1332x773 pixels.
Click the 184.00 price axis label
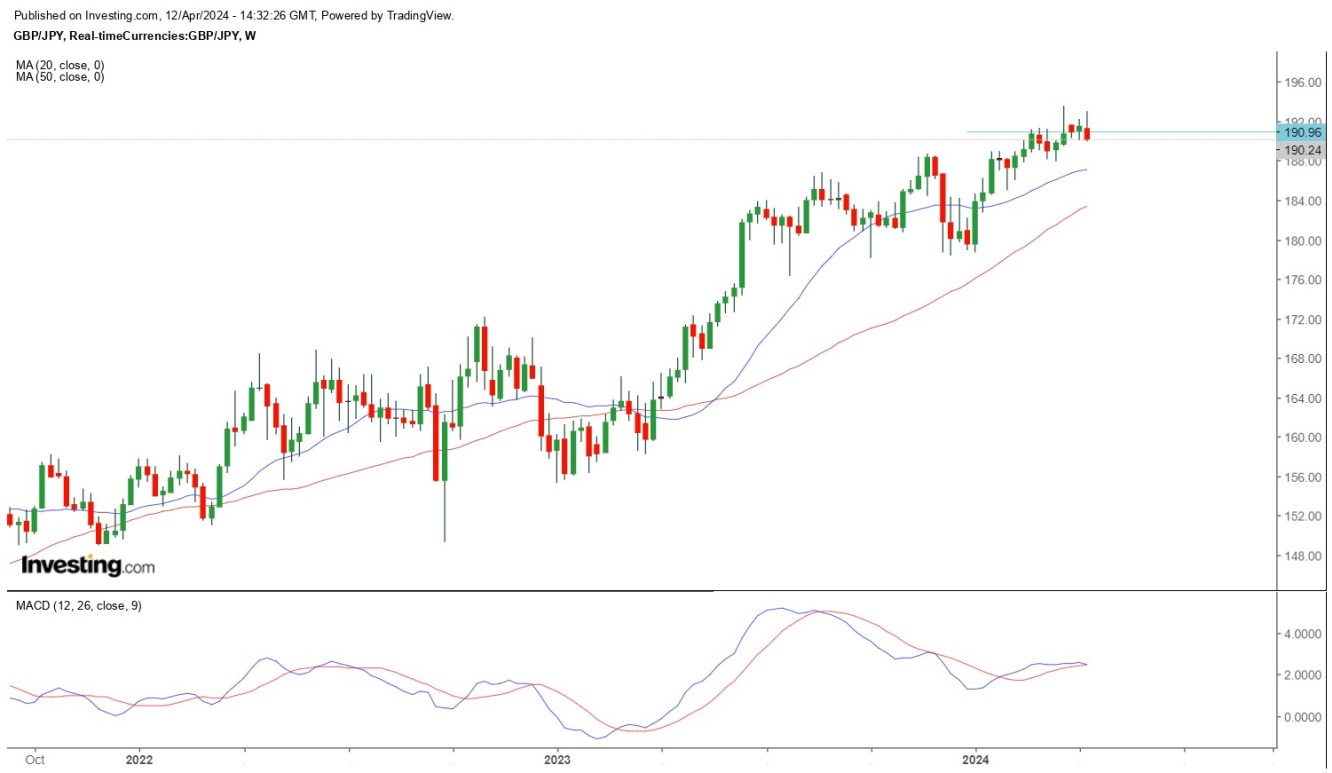[1303, 201]
